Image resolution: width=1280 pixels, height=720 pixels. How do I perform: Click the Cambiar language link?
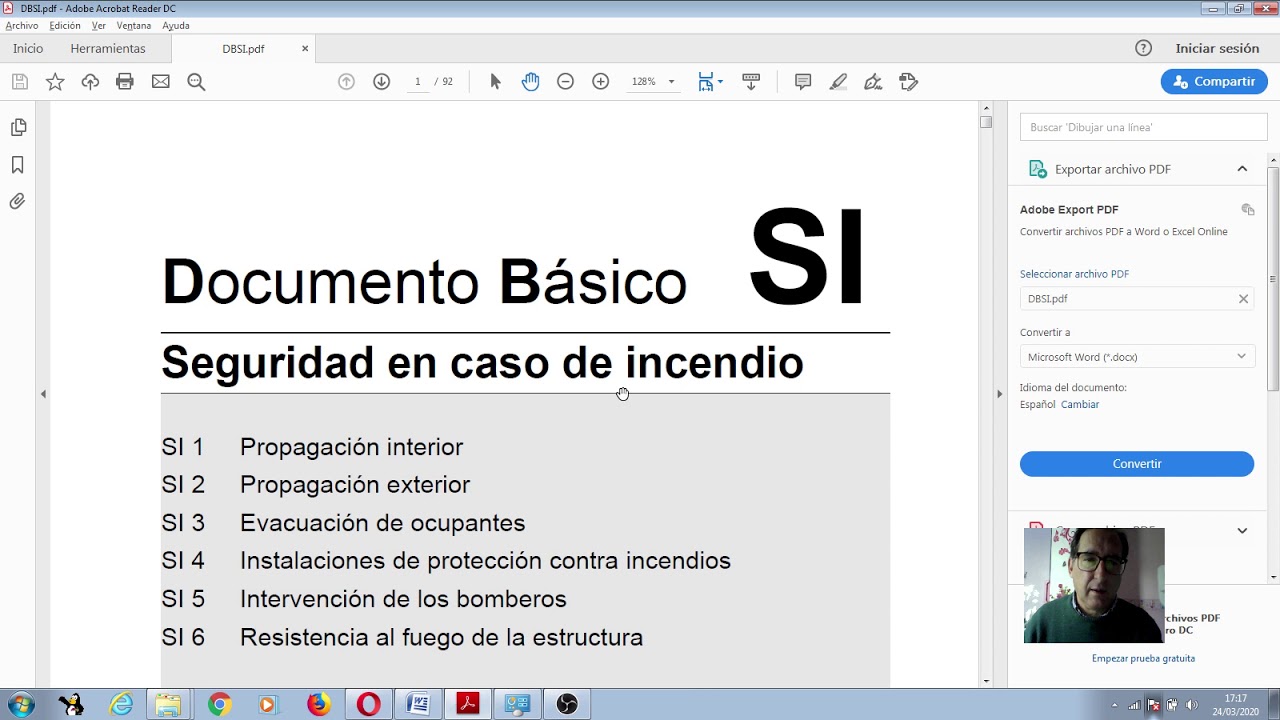point(1080,405)
